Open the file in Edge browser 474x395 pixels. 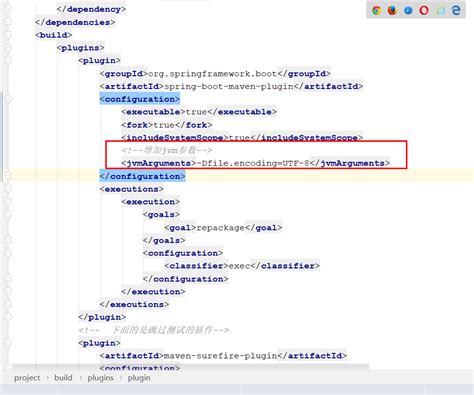tap(456, 10)
